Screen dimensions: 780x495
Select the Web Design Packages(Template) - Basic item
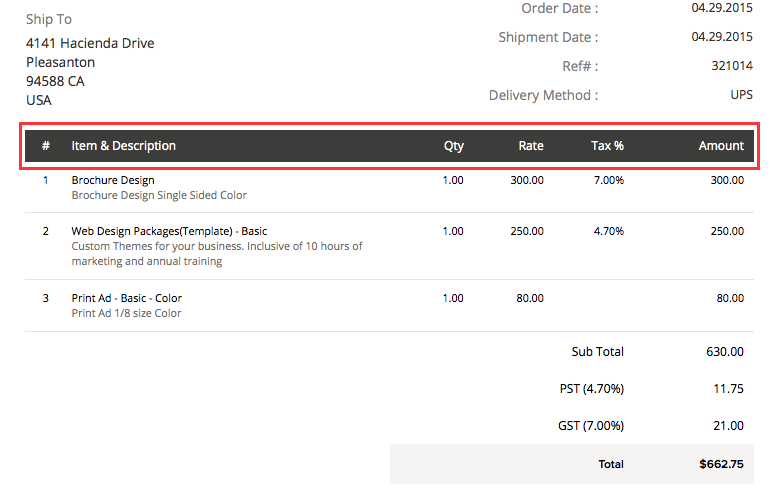(169, 231)
